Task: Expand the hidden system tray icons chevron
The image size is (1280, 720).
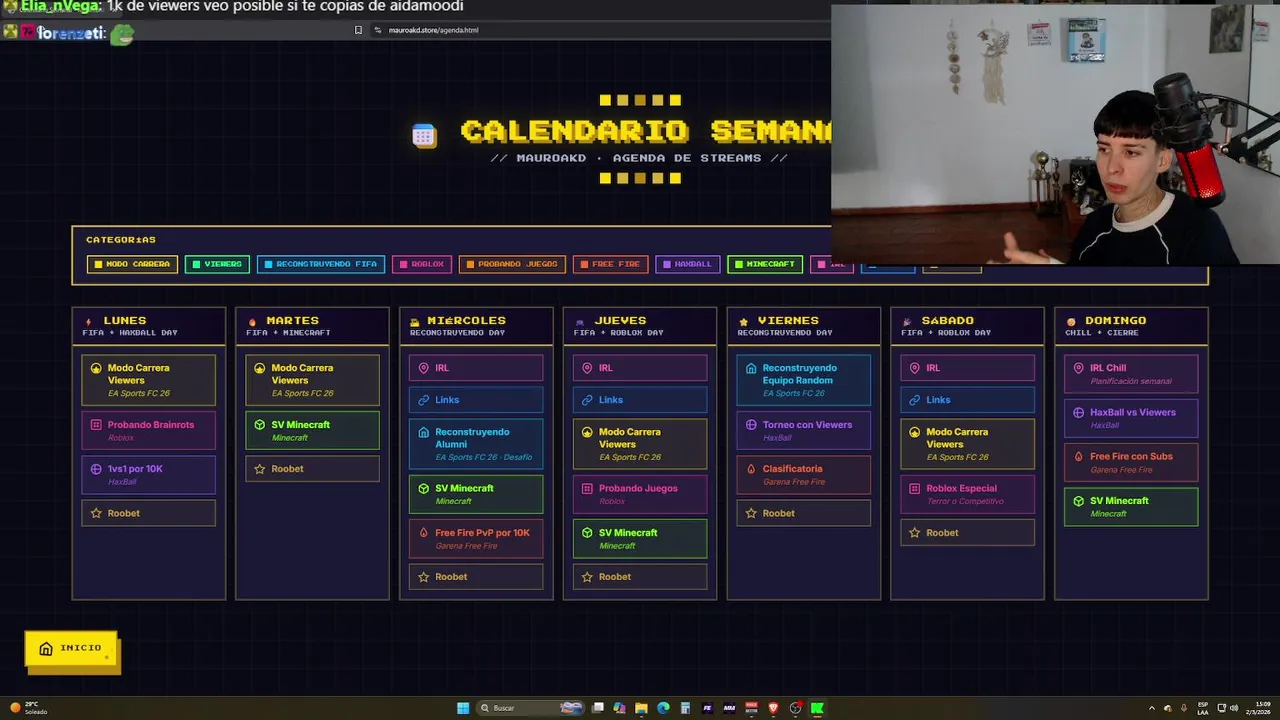Action: pos(1152,708)
